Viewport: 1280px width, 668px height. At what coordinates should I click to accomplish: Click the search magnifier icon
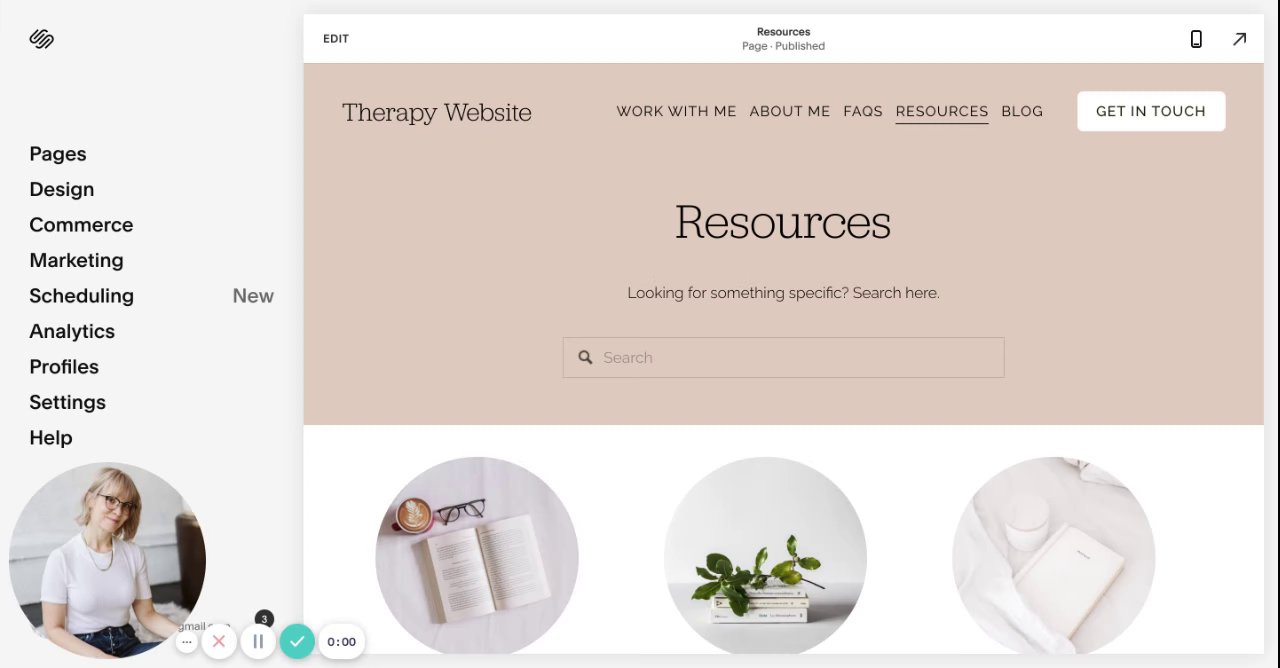click(x=585, y=357)
